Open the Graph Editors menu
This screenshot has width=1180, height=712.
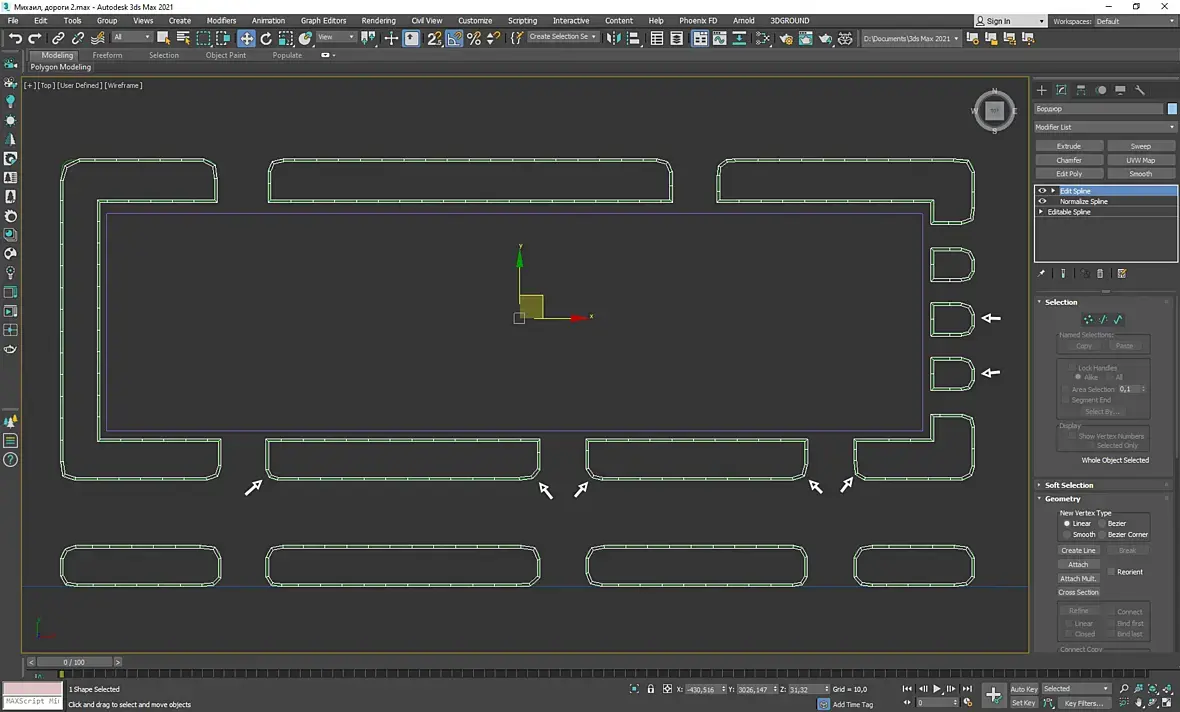(323, 20)
